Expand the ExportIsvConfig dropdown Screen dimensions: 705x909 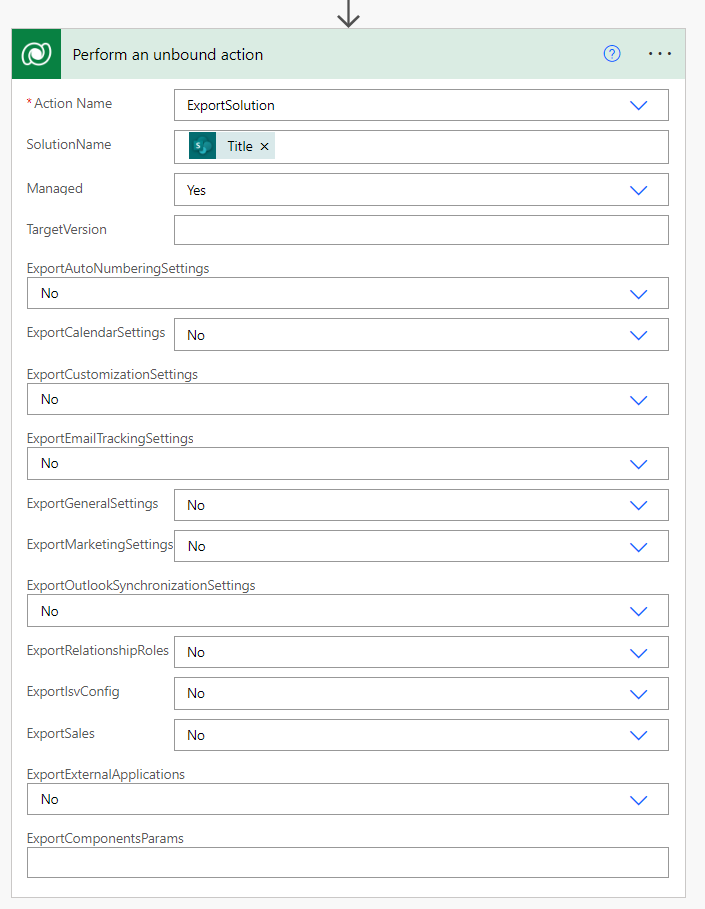639,693
